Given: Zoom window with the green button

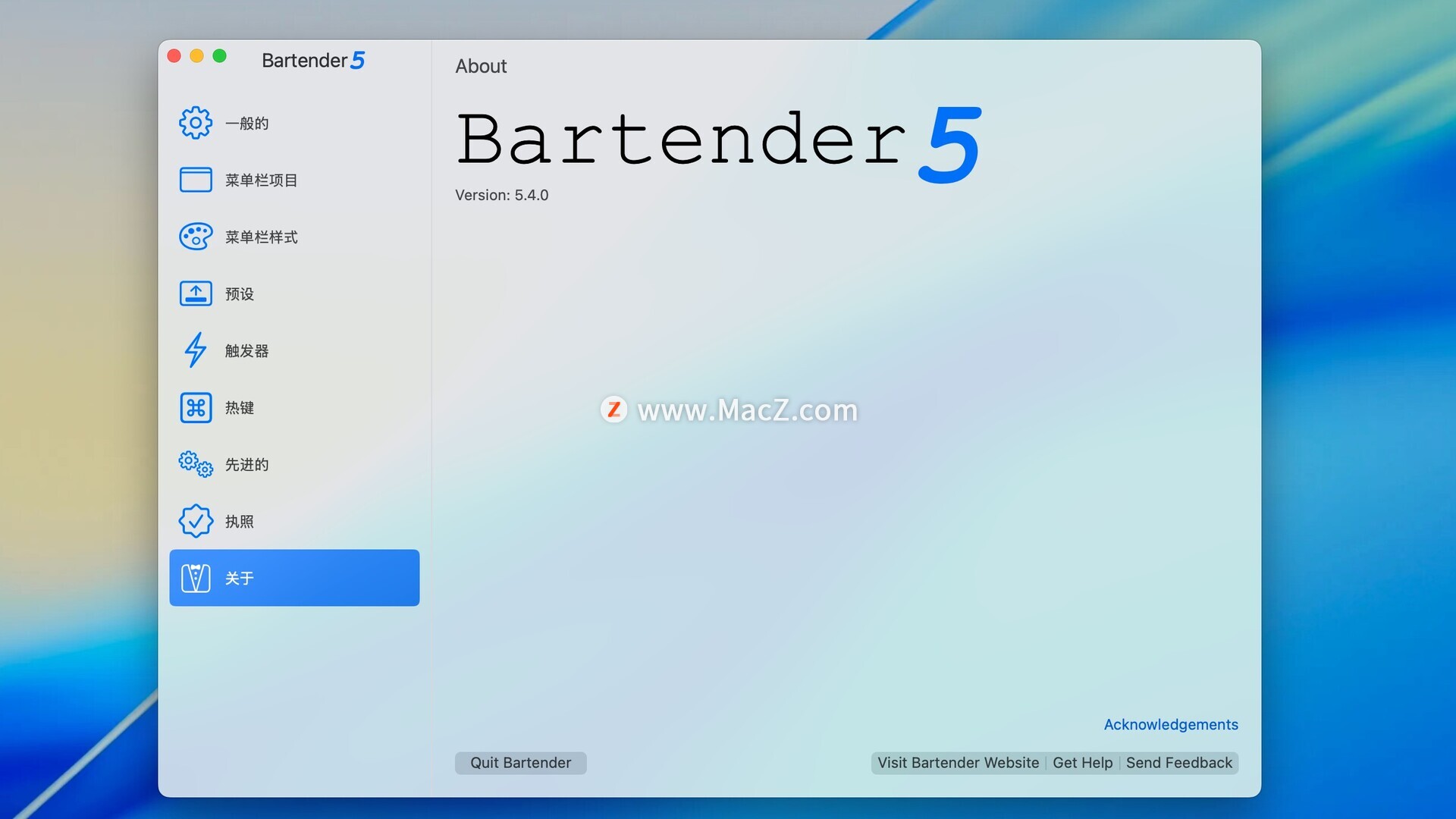Looking at the screenshot, I should 219,55.
